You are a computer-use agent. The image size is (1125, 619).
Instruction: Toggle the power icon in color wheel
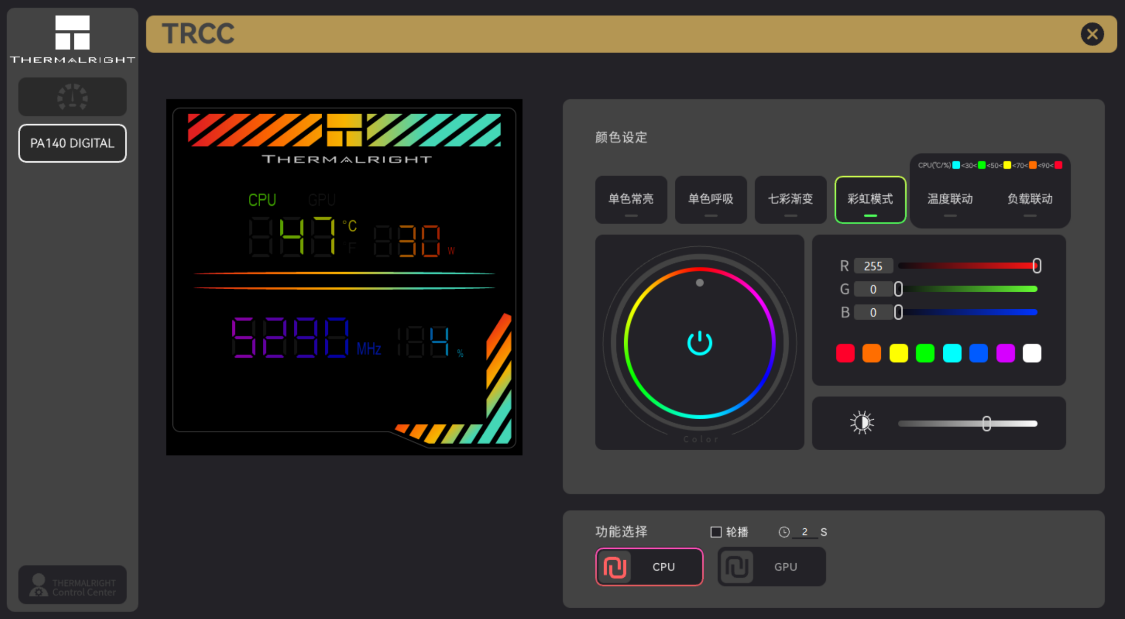click(x=700, y=343)
